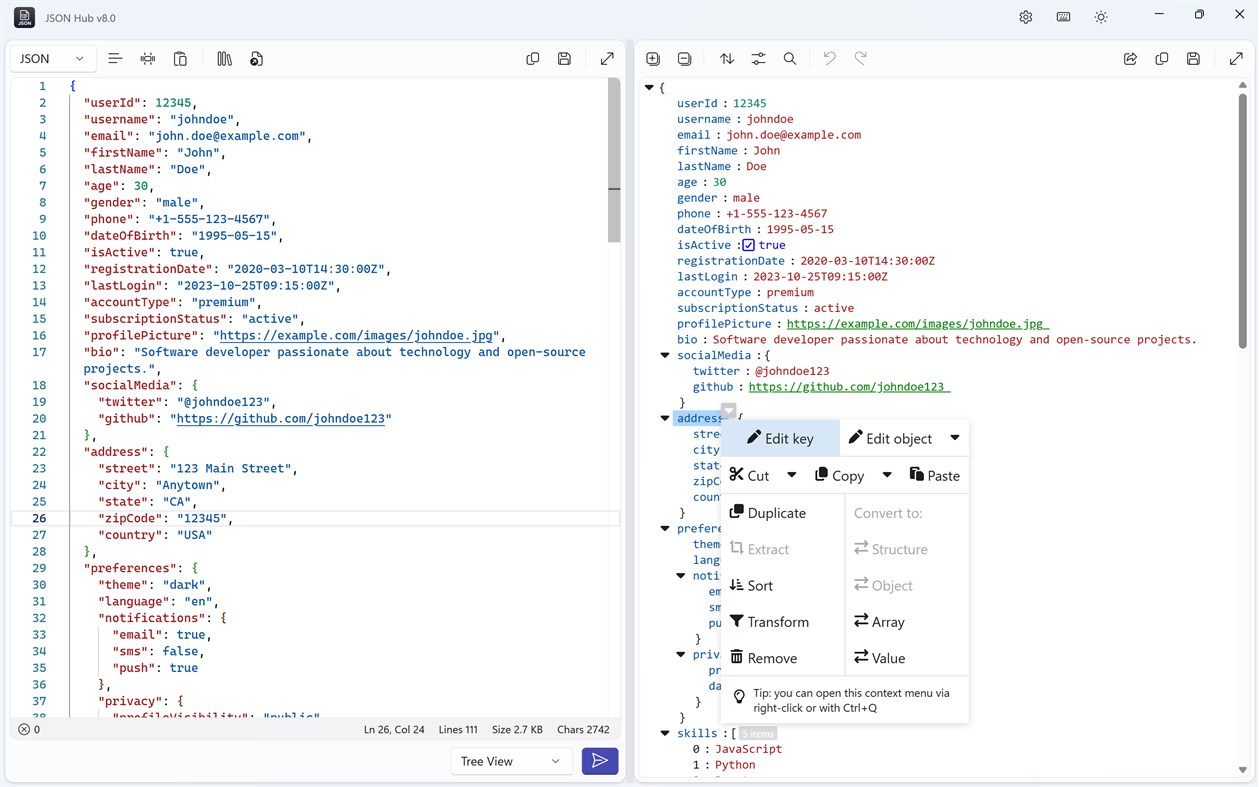The image size is (1259, 787).
Task: Copy tree output using right panel copy icon
Action: (1162, 59)
